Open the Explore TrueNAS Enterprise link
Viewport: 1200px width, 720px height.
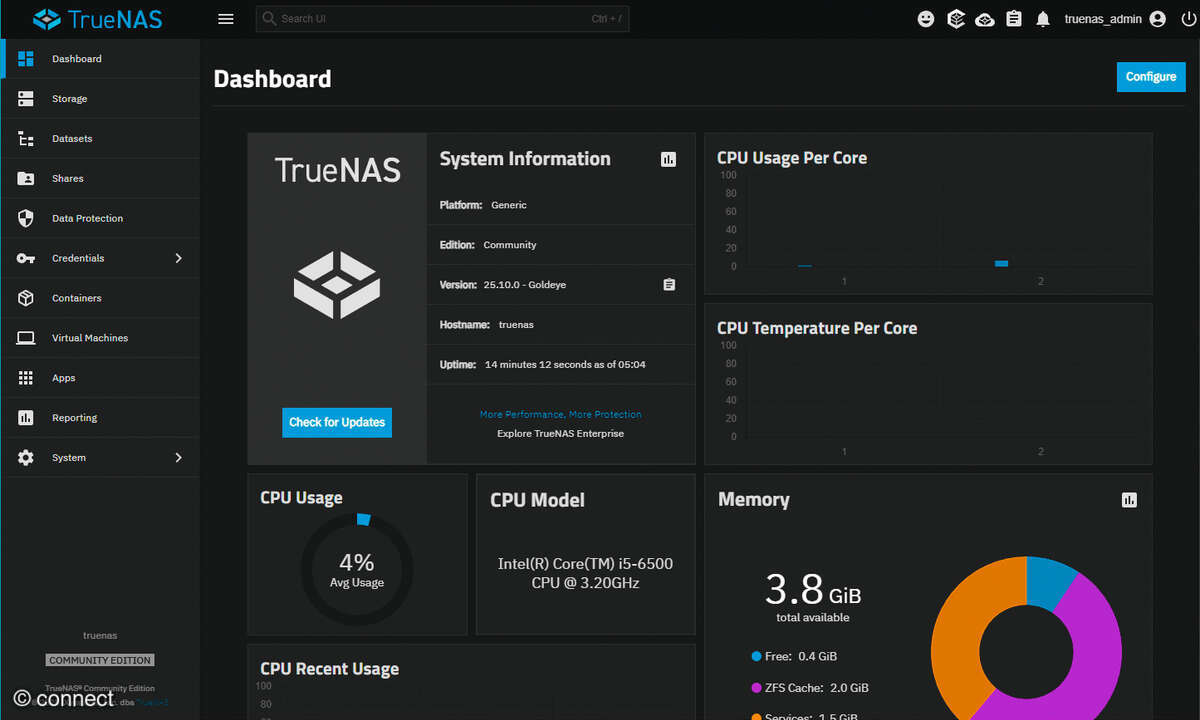click(x=560, y=433)
